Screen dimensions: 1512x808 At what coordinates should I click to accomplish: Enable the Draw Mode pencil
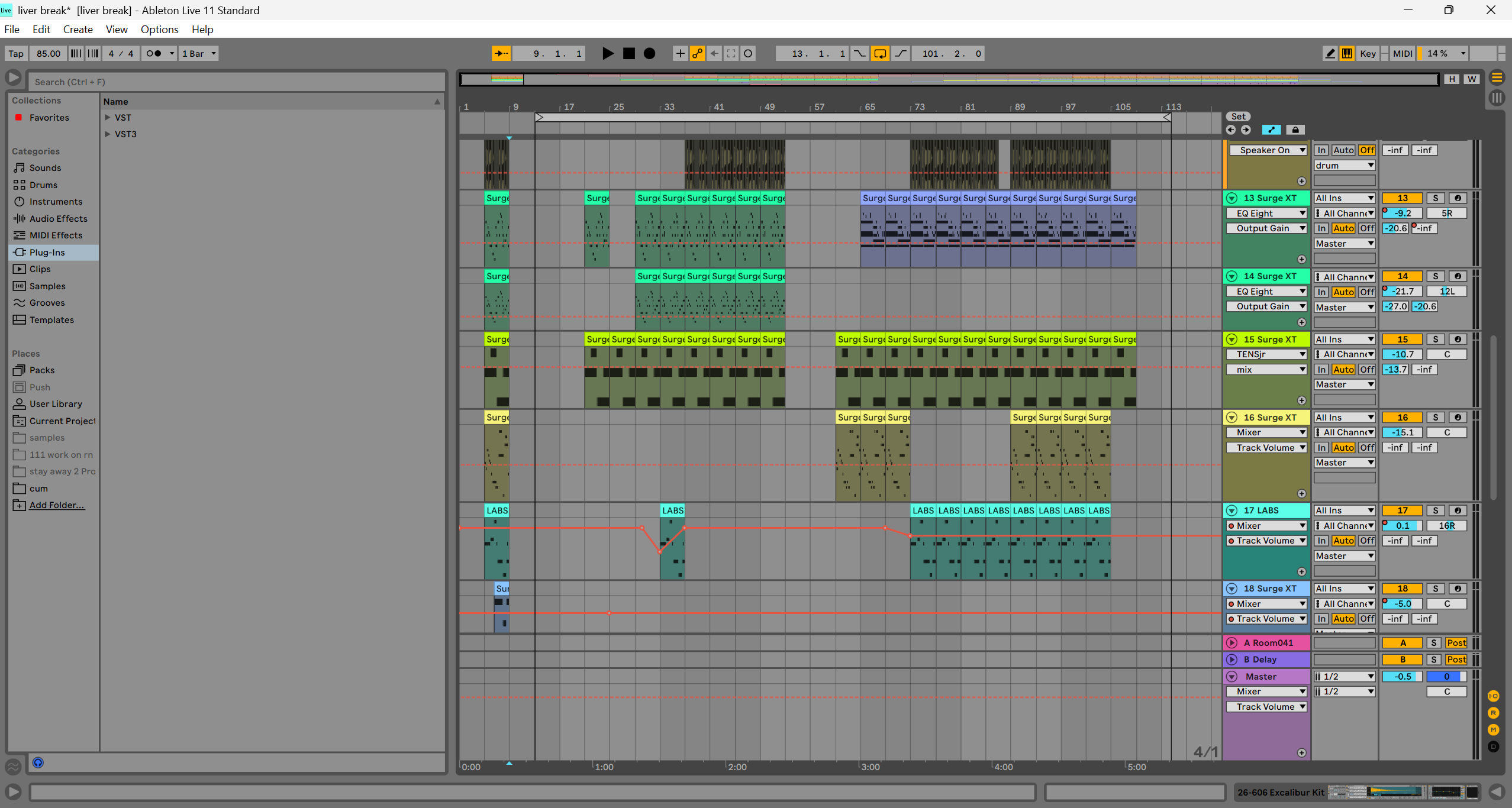[x=1330, y=54]
